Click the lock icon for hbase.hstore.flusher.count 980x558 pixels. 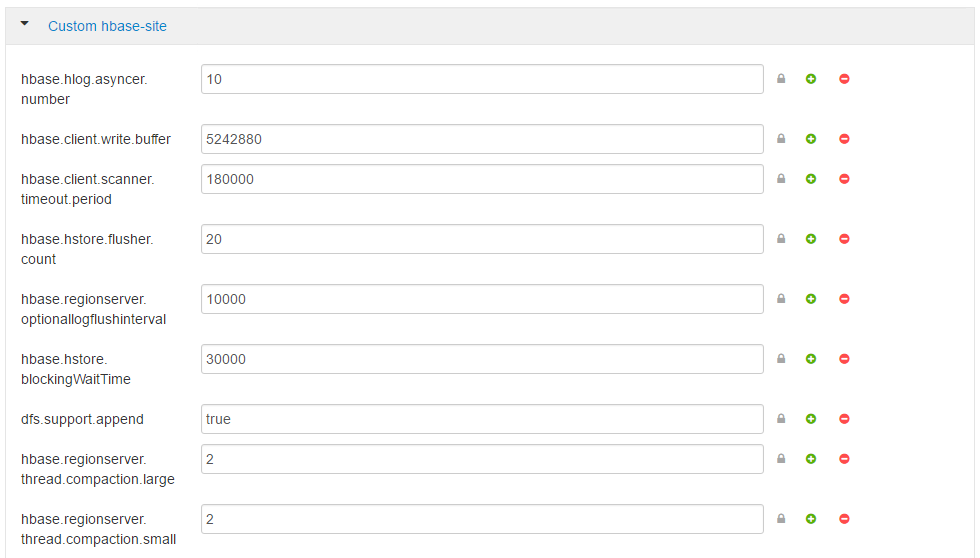pos(781,239)
